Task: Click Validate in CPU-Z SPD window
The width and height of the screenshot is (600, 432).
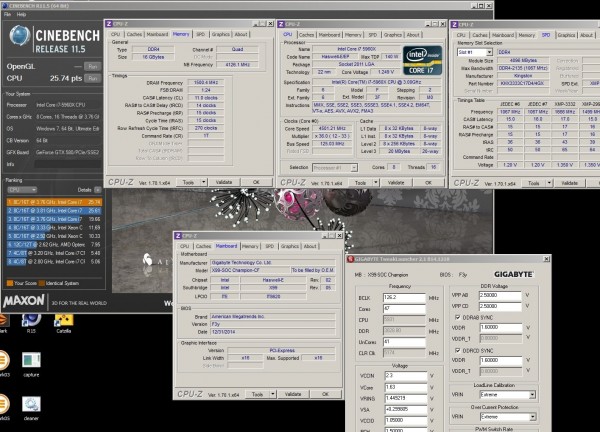Action: [569, 183]
